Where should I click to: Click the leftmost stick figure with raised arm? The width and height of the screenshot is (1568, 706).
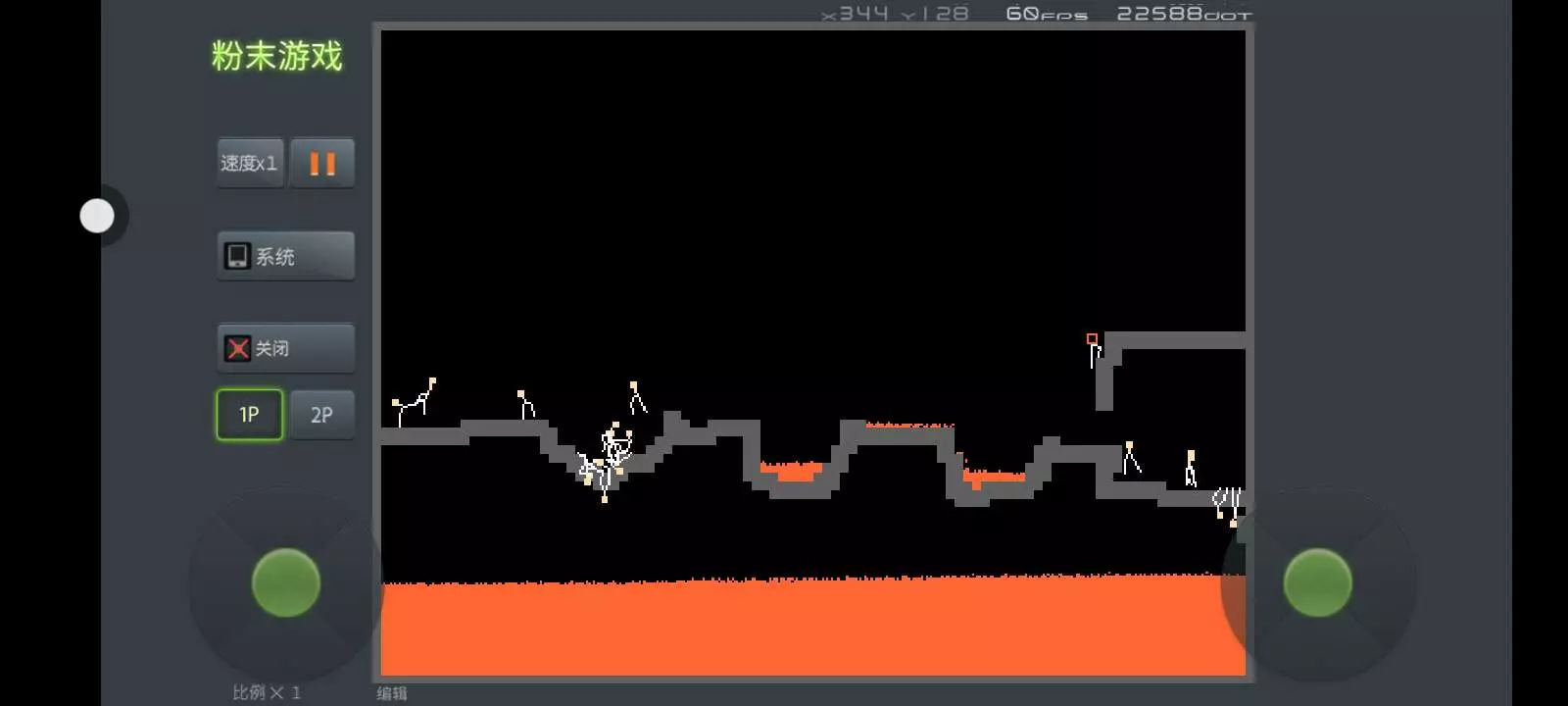pos(414,402)
